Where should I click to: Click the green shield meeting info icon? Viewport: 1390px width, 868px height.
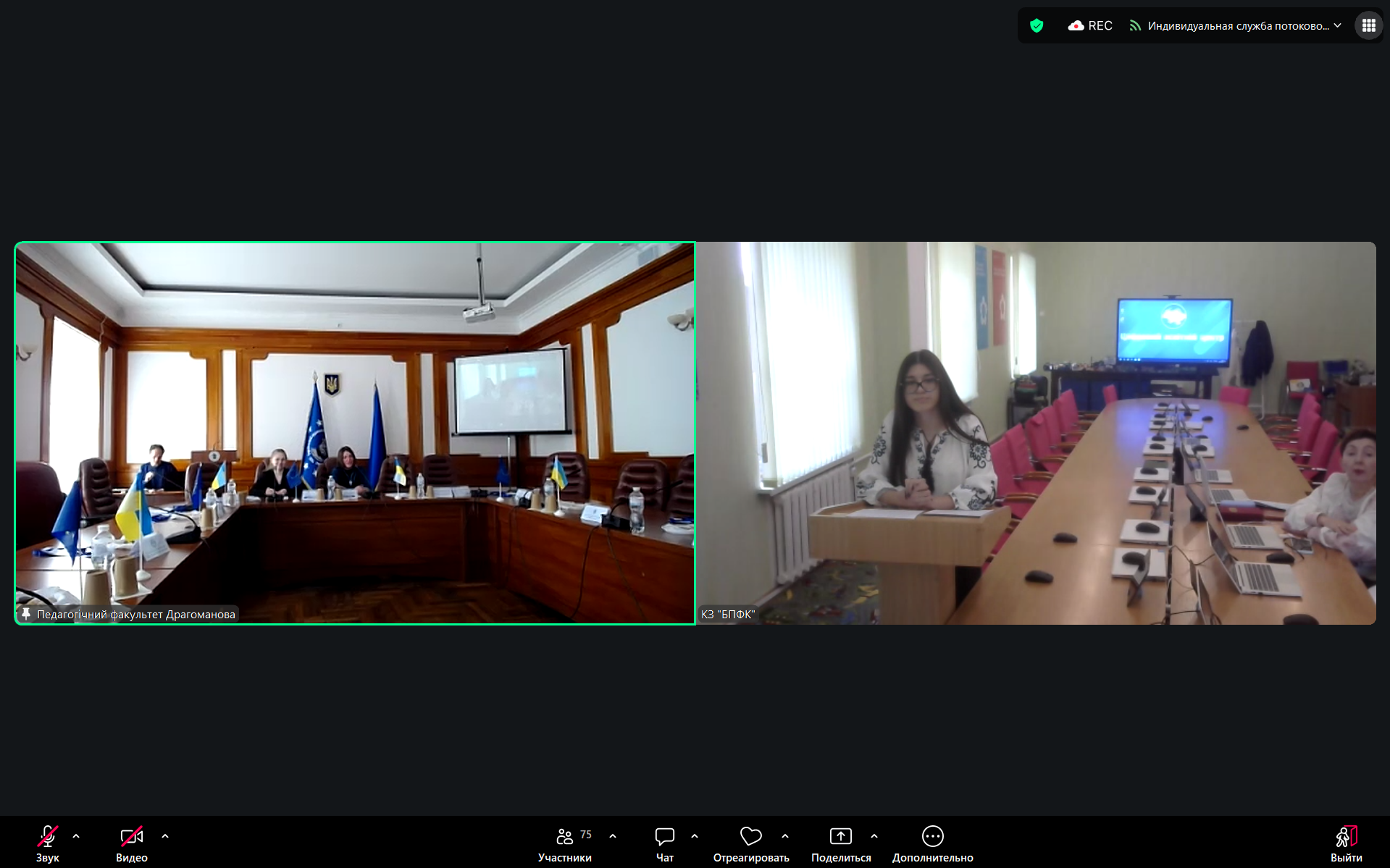click(x=1037, y=26)
